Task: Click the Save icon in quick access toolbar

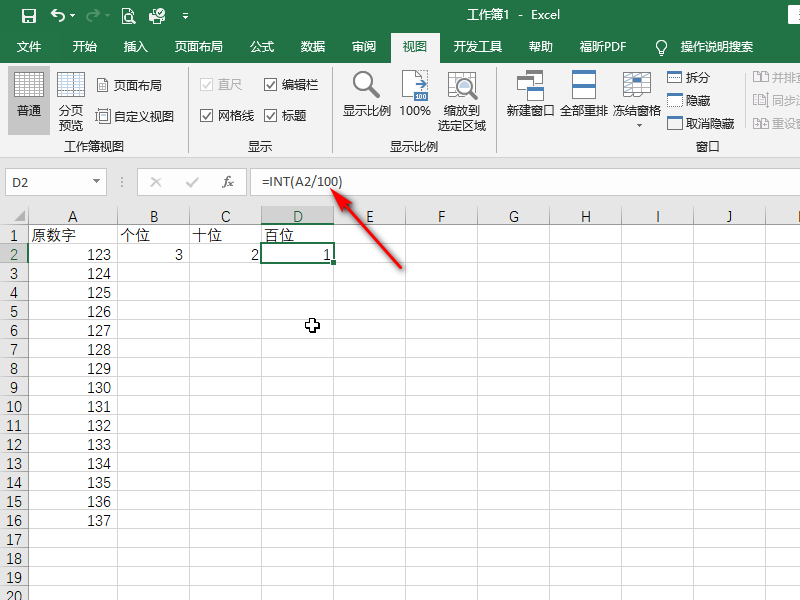Action: [x=29, y=16]
